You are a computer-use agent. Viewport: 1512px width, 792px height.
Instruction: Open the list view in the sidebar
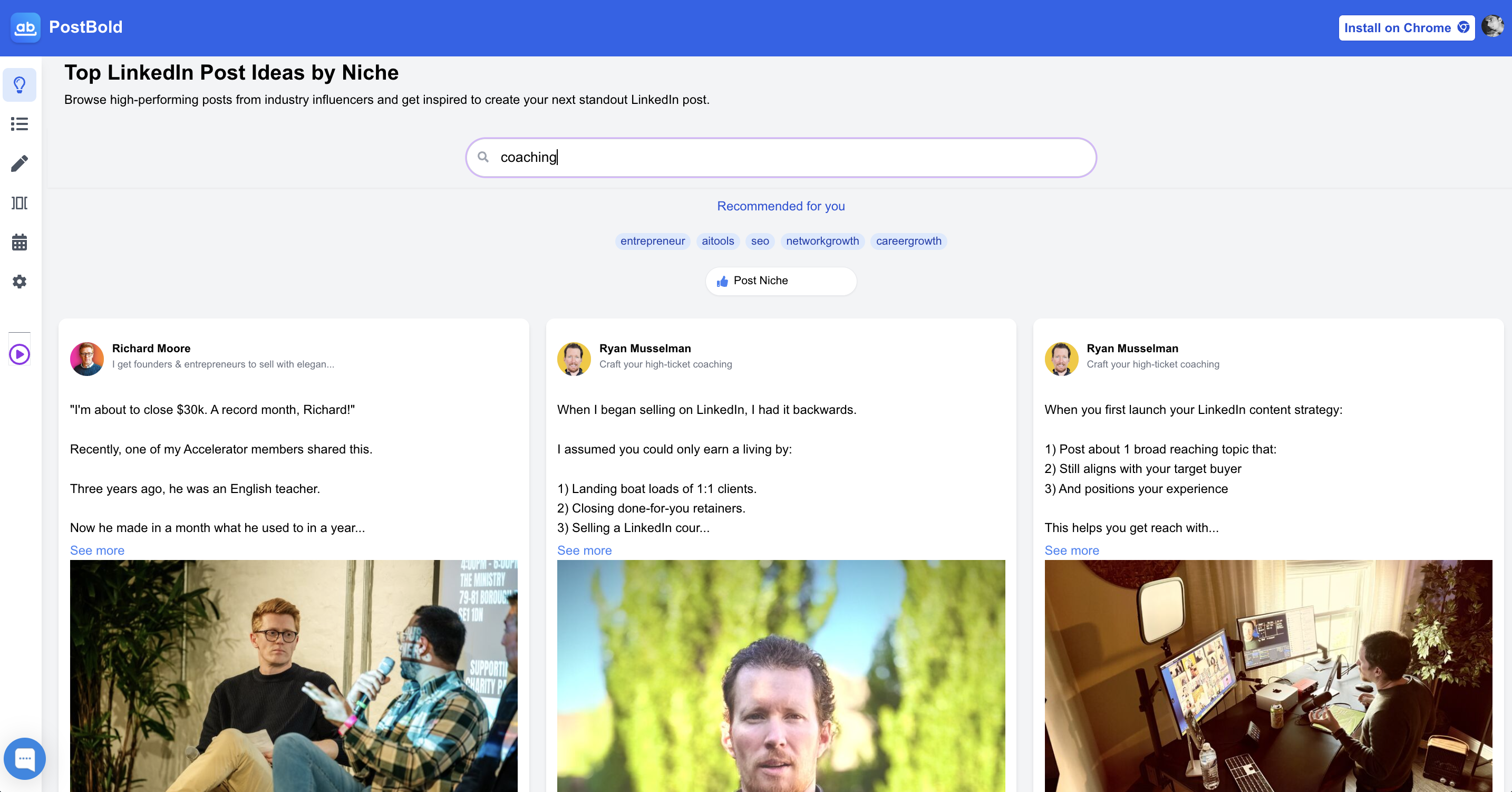pos(20,124)
